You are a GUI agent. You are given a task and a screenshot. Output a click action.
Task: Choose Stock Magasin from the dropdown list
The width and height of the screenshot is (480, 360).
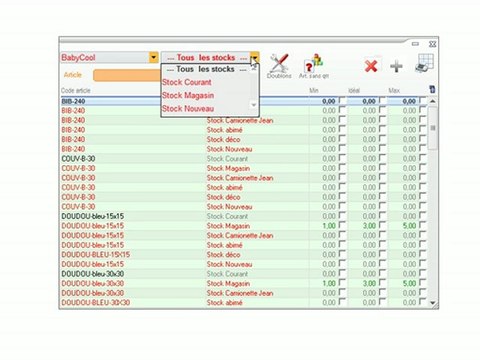pos(188,95)
